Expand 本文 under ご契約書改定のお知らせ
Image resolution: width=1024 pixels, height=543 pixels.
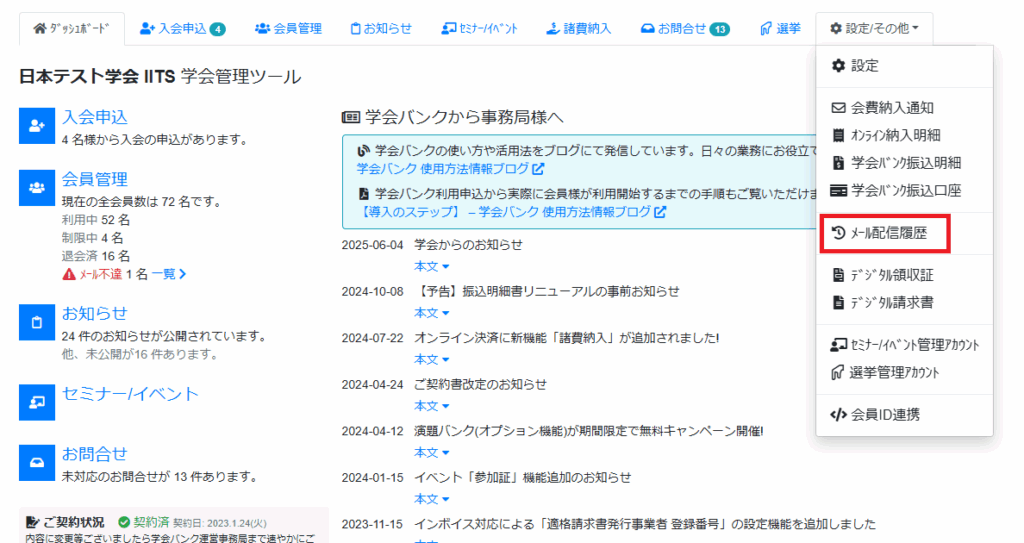click(x=432, y=406)
